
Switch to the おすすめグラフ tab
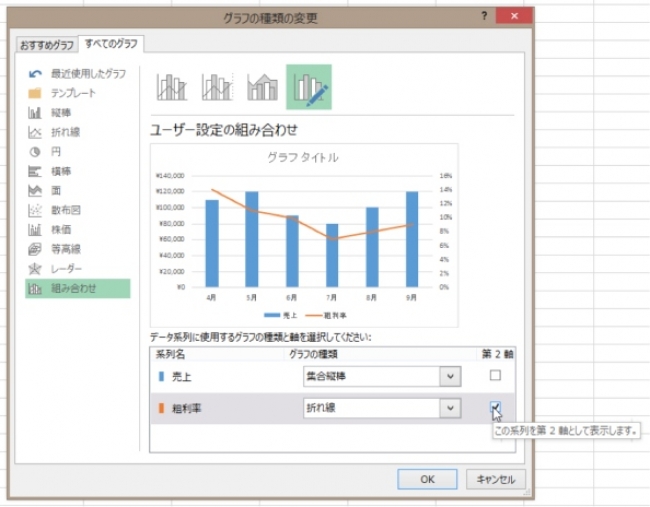[46, 44]
